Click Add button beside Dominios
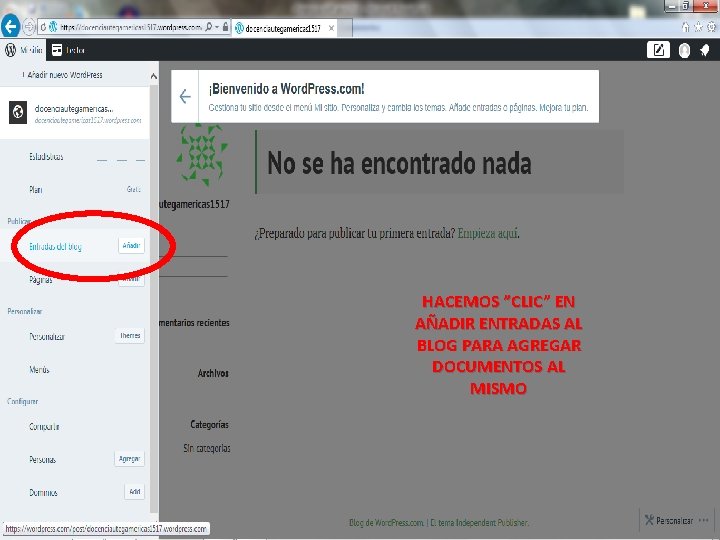This screenshot has height=540, width=720. point(135,492)
